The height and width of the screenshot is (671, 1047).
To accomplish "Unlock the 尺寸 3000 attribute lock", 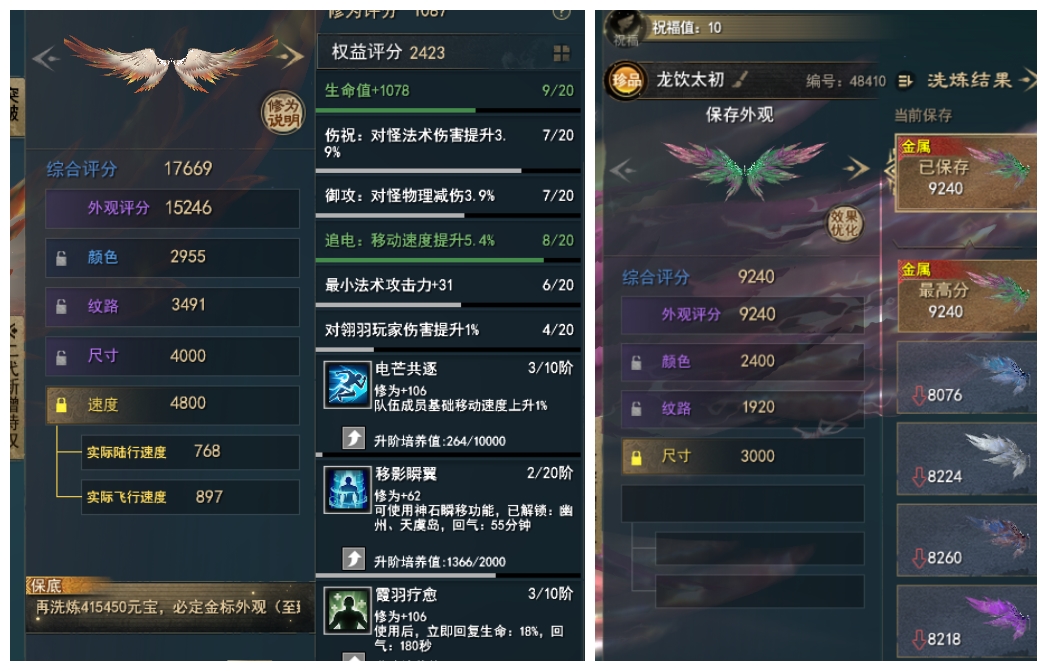I will [636, 457].
